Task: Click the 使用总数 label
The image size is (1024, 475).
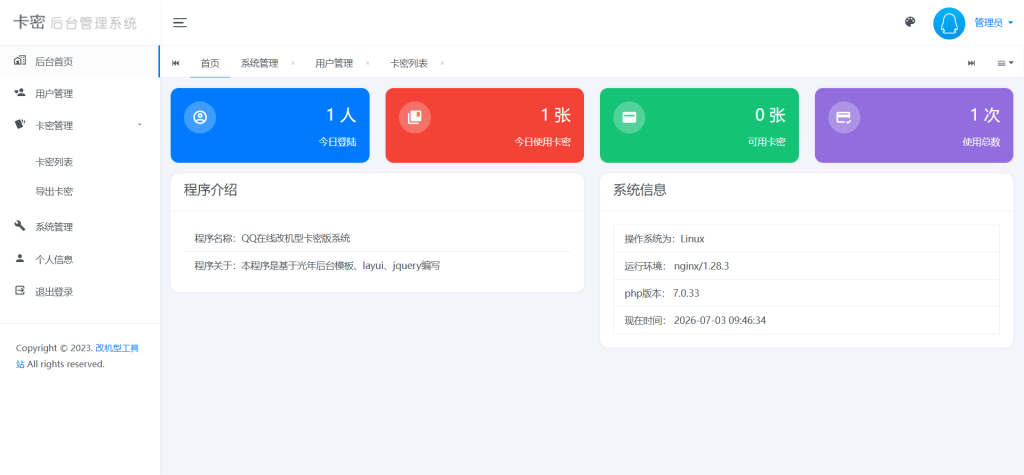Action: tap(982, 141)
